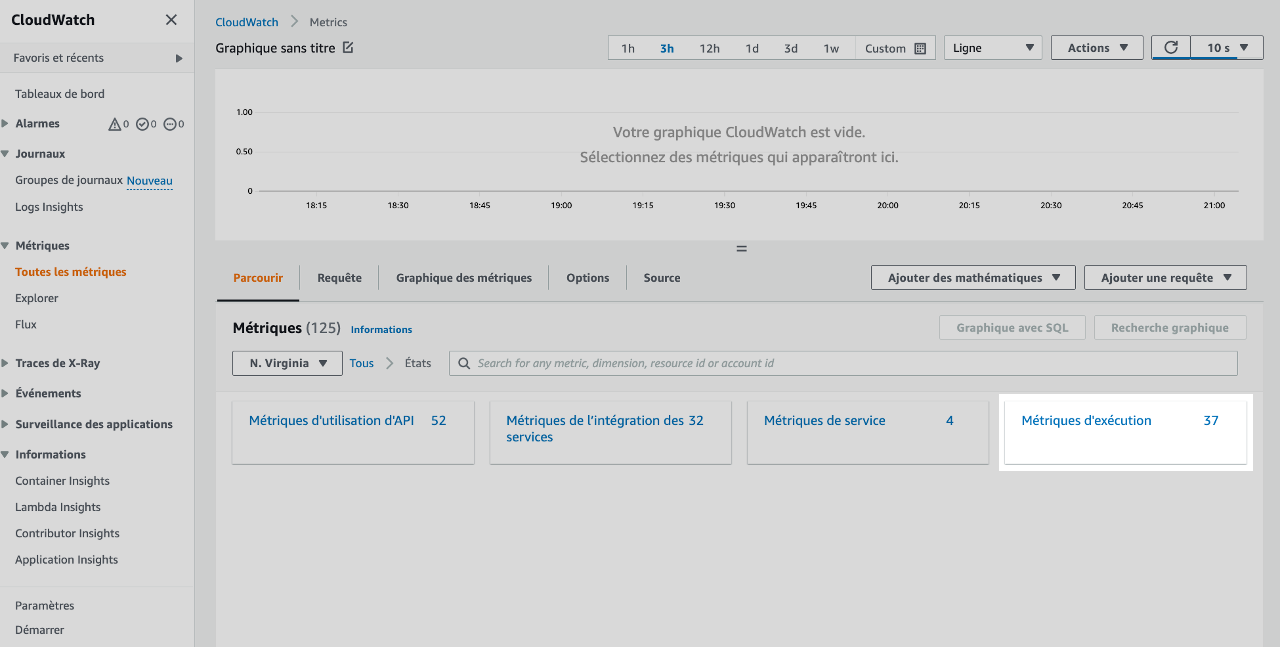Open Groupes de journaux in sidebar
The width and height of the screenshot is (1280, 647).
click(x=69, y=181)
